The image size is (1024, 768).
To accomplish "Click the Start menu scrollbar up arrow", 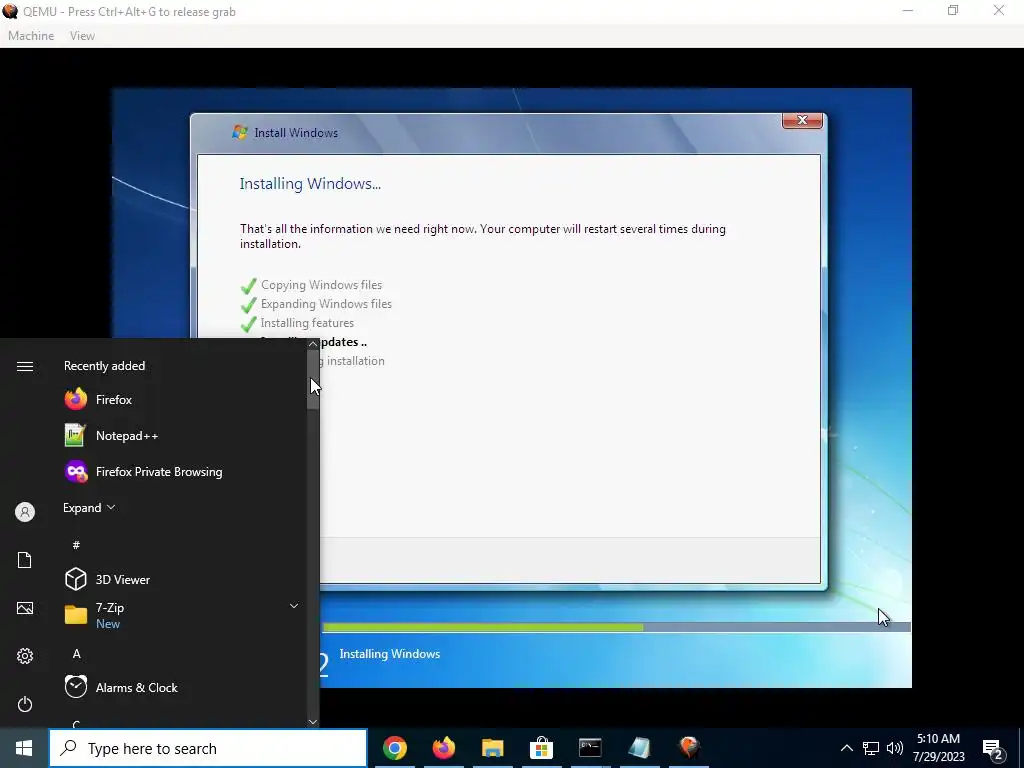I will click(313, 344).
